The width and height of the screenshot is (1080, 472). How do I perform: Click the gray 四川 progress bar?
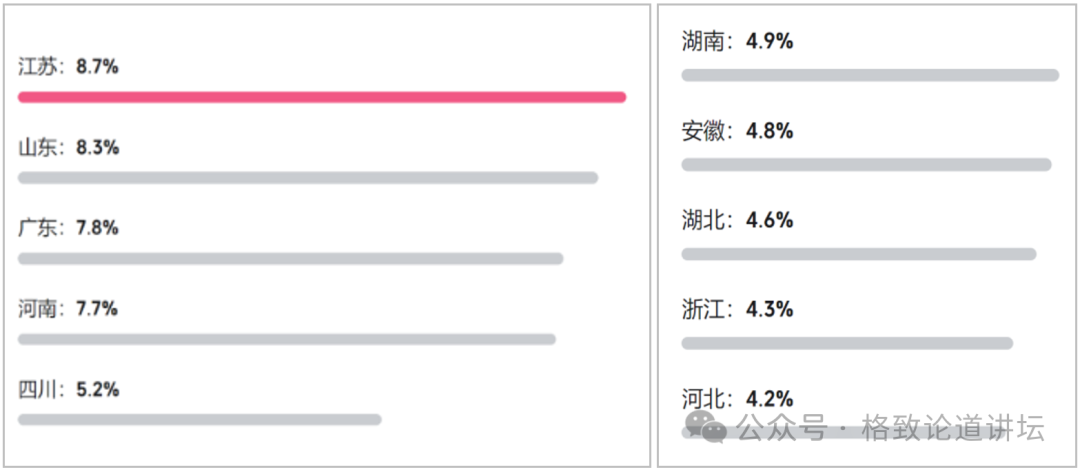(200, 420)
